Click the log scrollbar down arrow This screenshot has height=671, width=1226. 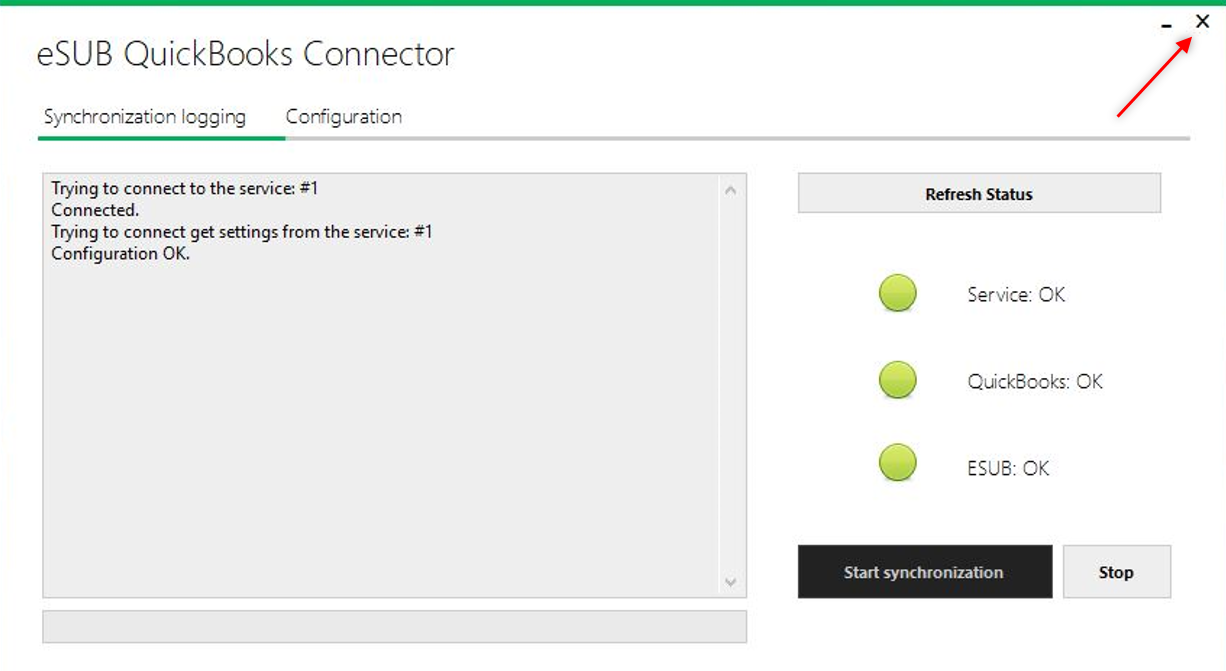[730, 582]
